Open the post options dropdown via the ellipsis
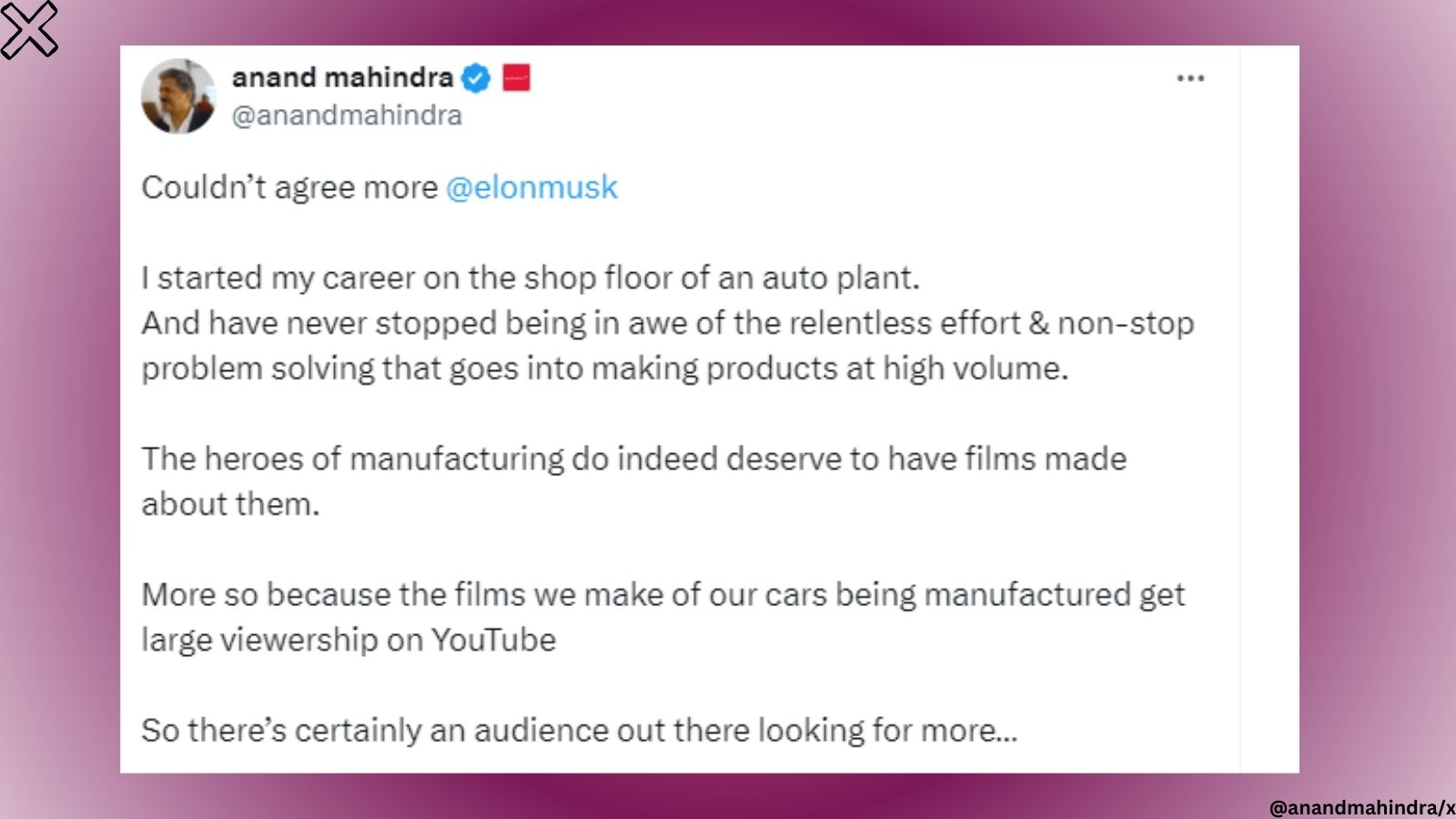The image size is (1456, 819). pyautogui.click(x=1192, y=78)
